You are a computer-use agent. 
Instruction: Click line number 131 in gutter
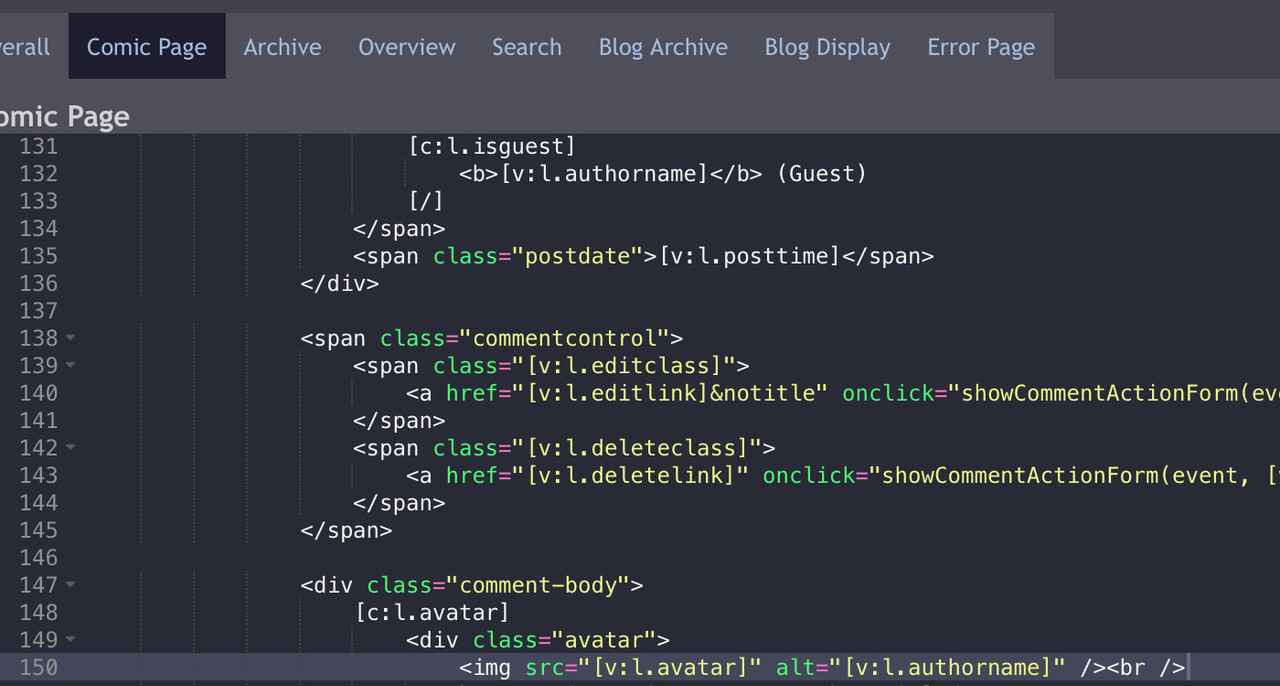coord(39,146)
